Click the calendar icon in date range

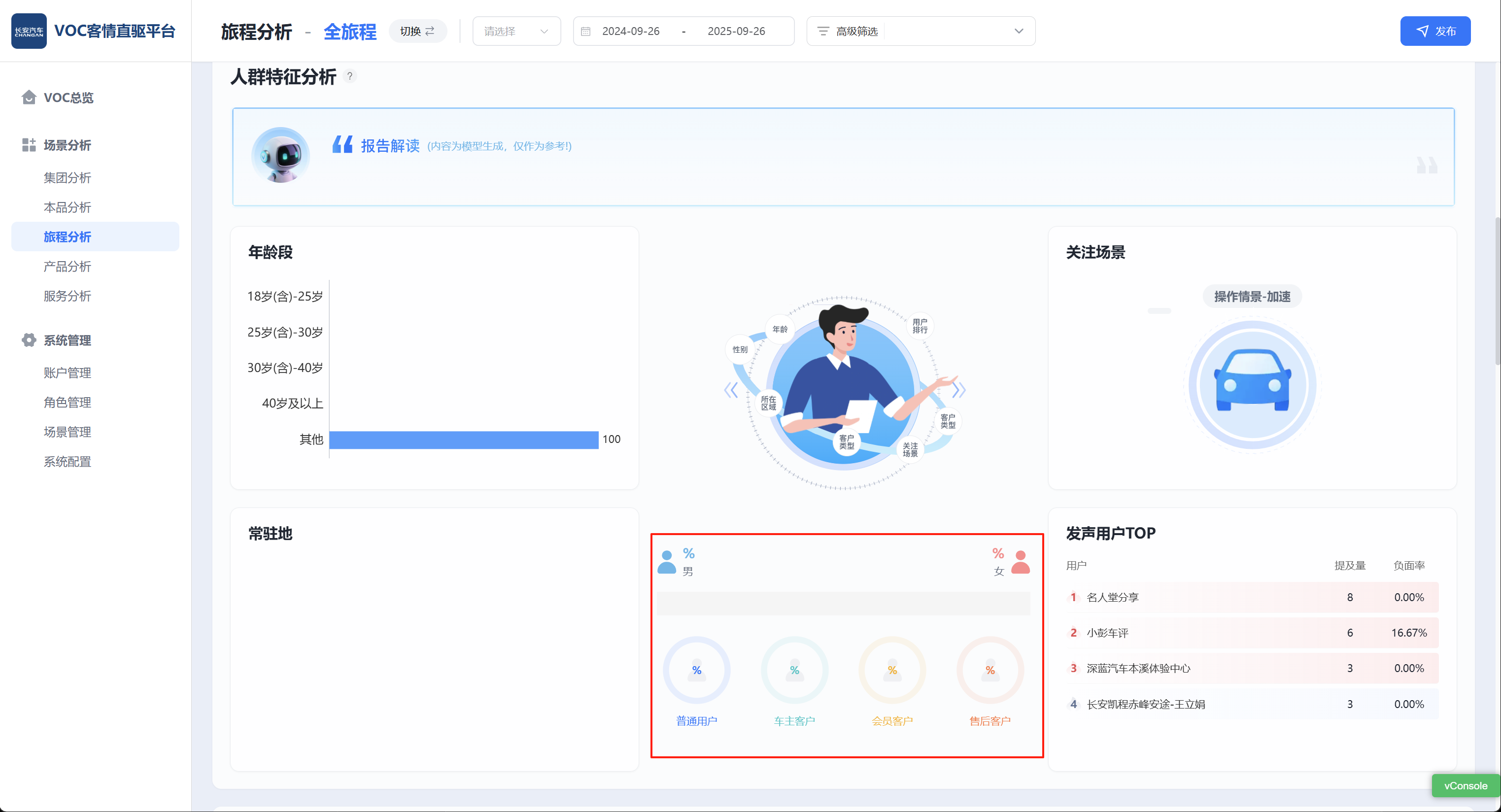[x=585, y=32]
